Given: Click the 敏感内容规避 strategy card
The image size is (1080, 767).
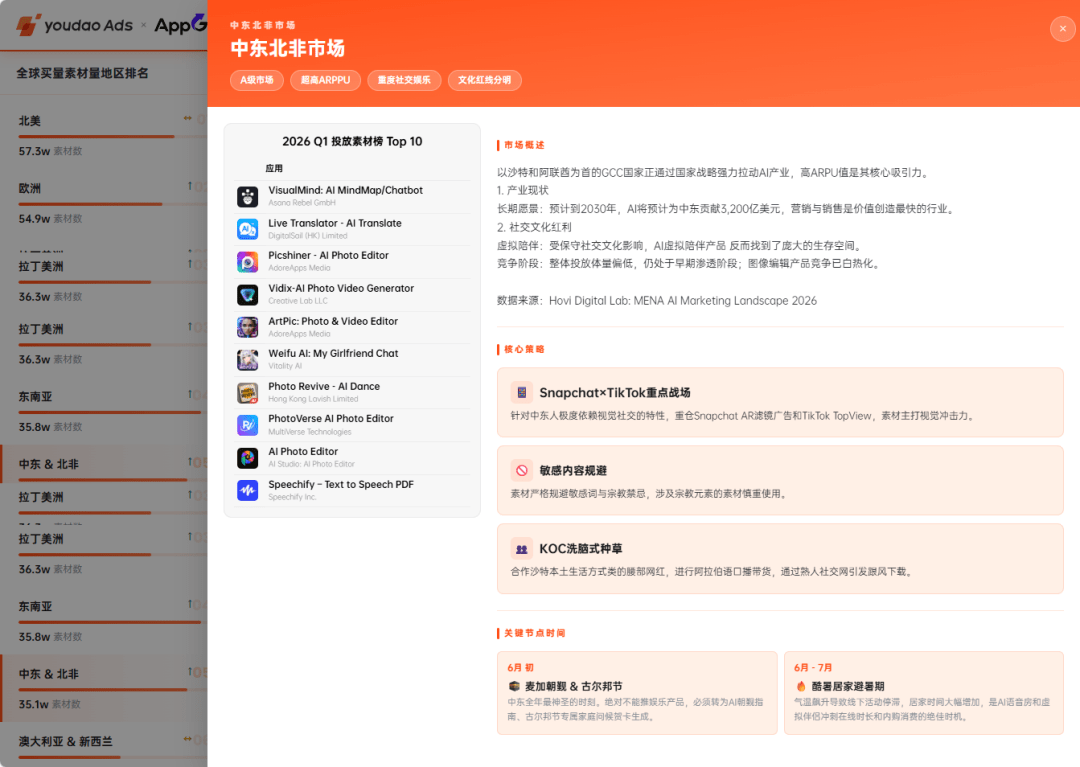Looking at the screenshot, I should [780, 481].
